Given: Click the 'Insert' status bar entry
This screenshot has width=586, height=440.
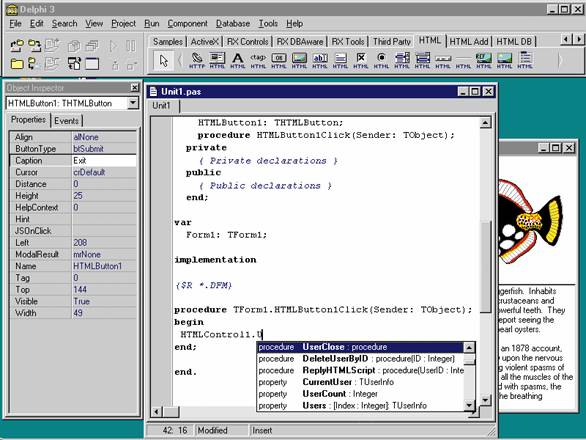Looking at the screenshot, I should 262,430.
